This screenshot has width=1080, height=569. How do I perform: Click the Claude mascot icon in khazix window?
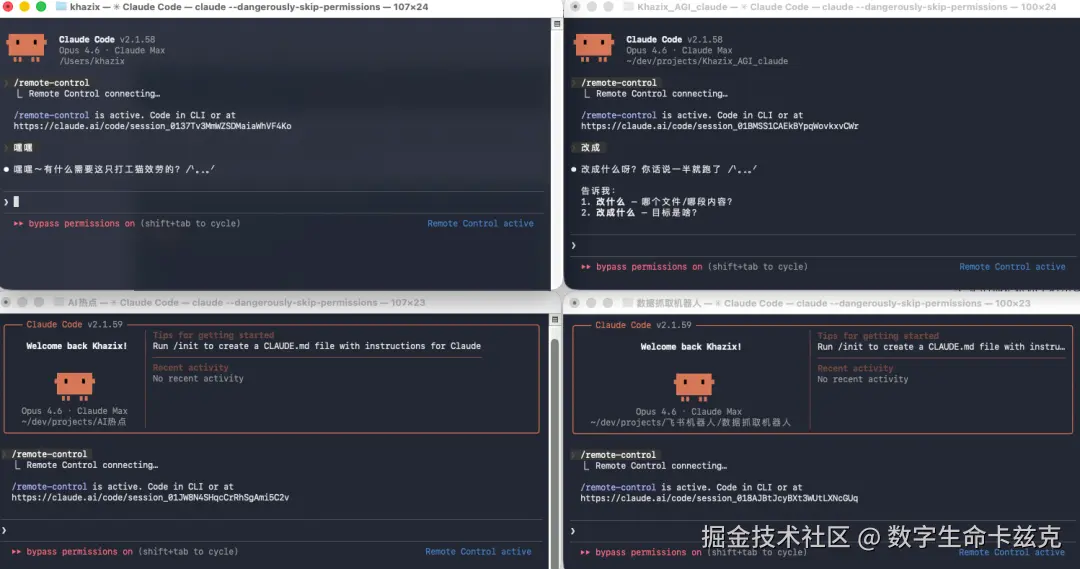pos(26,48)
